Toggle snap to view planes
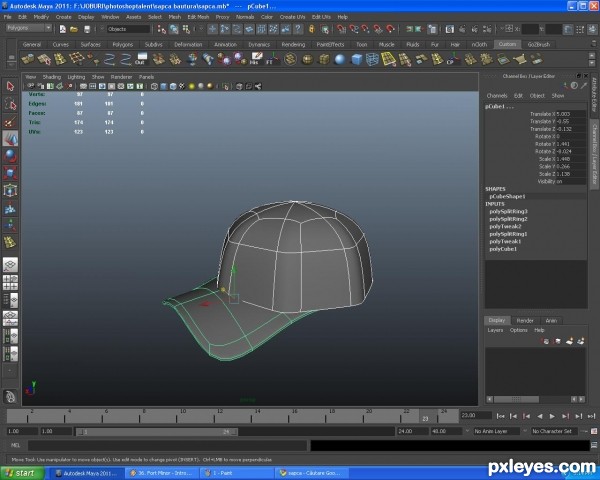 coord(378,29)
